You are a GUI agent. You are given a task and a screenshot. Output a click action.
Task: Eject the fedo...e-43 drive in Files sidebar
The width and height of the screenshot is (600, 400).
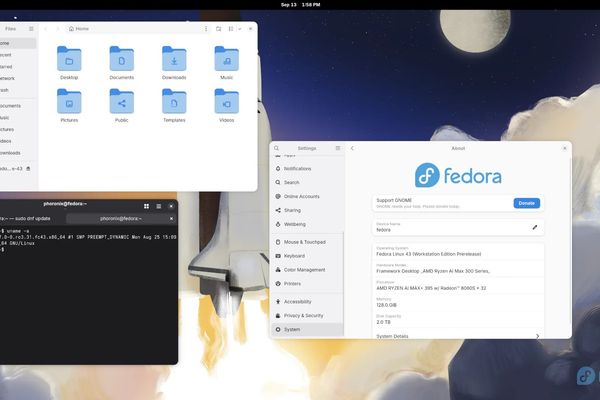coord(28,168)
